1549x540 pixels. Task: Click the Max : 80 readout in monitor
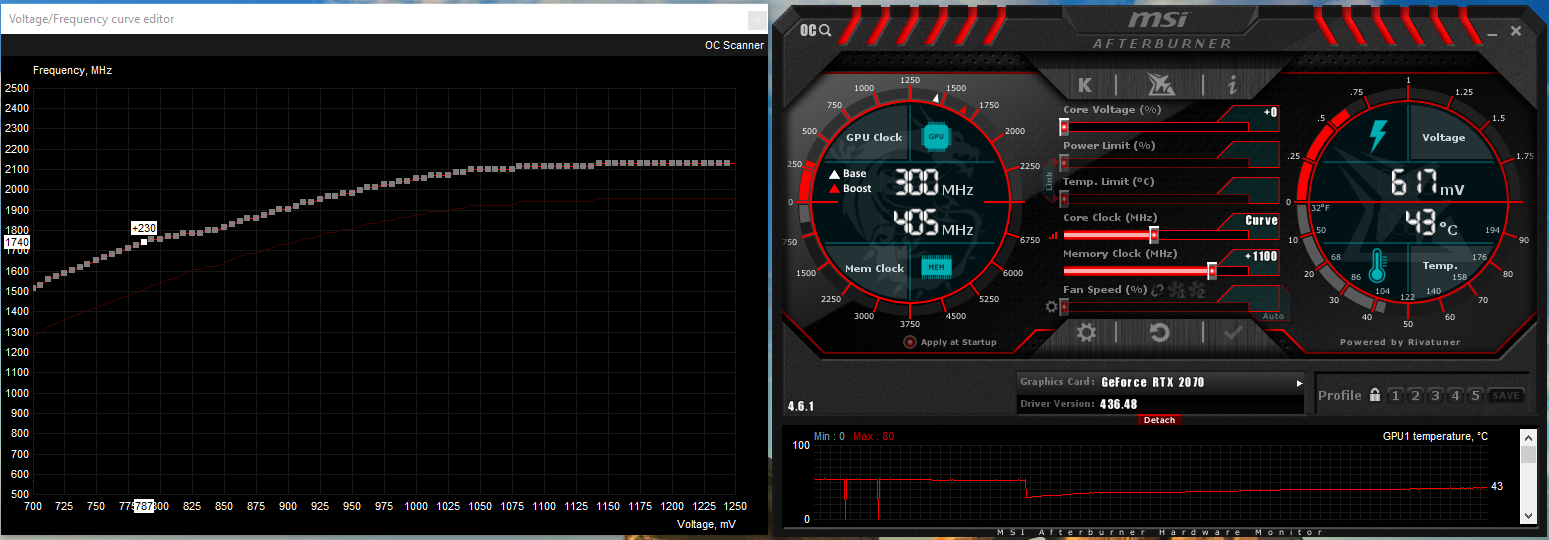pos(874,437)
